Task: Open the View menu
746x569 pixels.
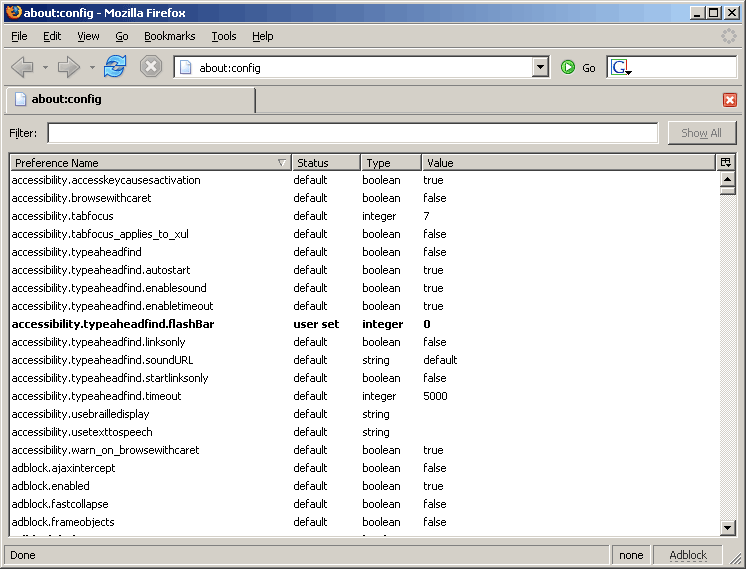Action: point(88,36)
